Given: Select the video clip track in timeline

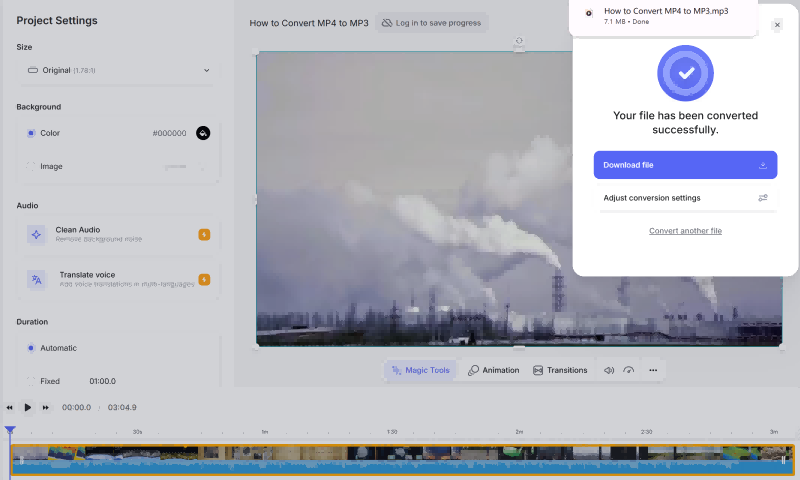Looking at the screenshot, I should tap(402, 460).
